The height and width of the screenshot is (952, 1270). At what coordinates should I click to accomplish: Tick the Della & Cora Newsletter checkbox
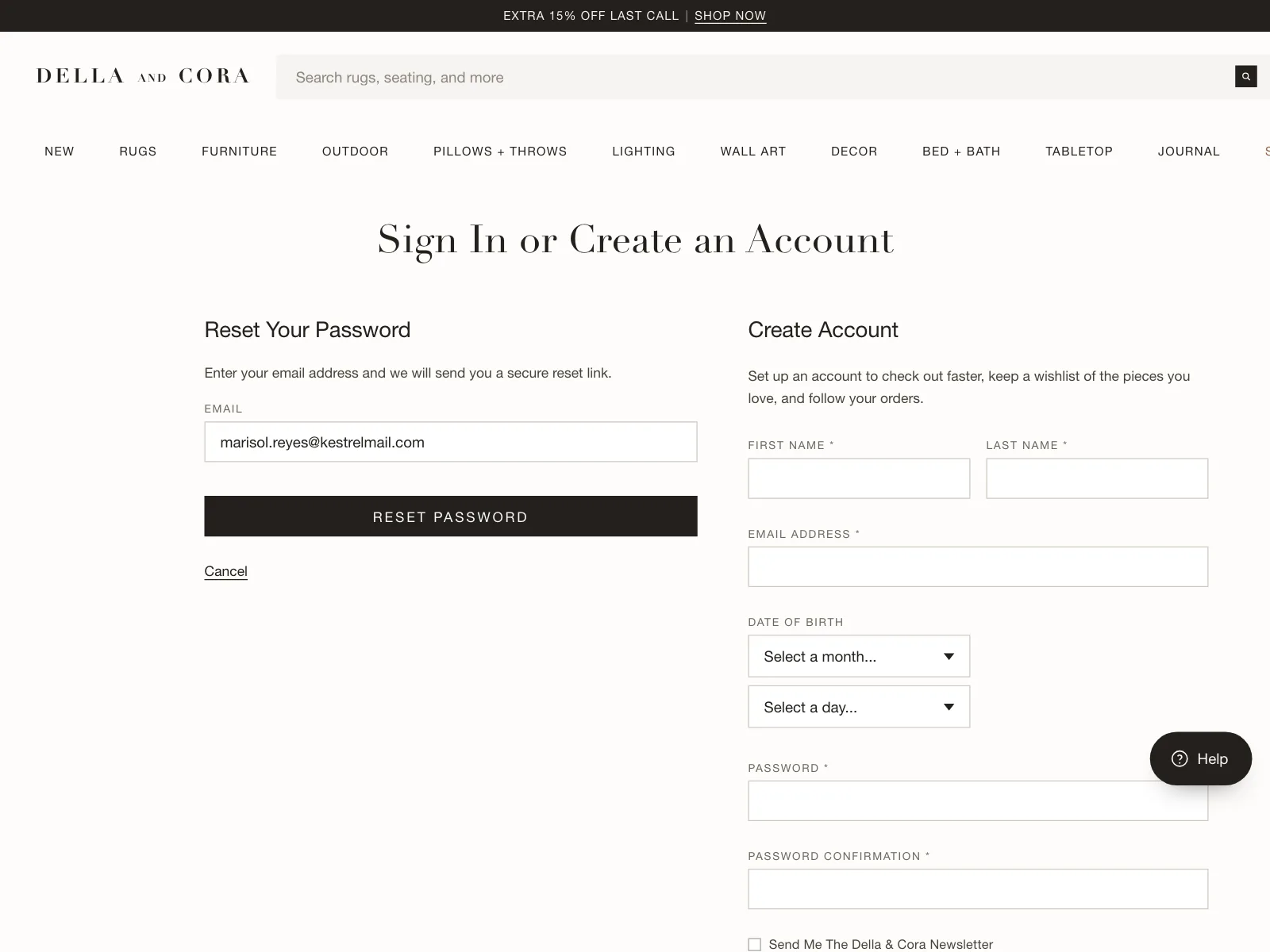click(x=754, y=944)
